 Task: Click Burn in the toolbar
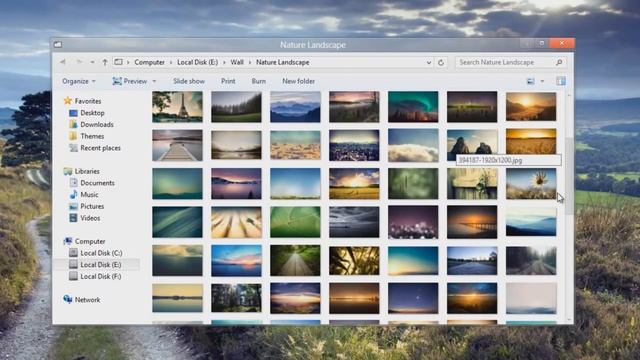coord(259,81)
